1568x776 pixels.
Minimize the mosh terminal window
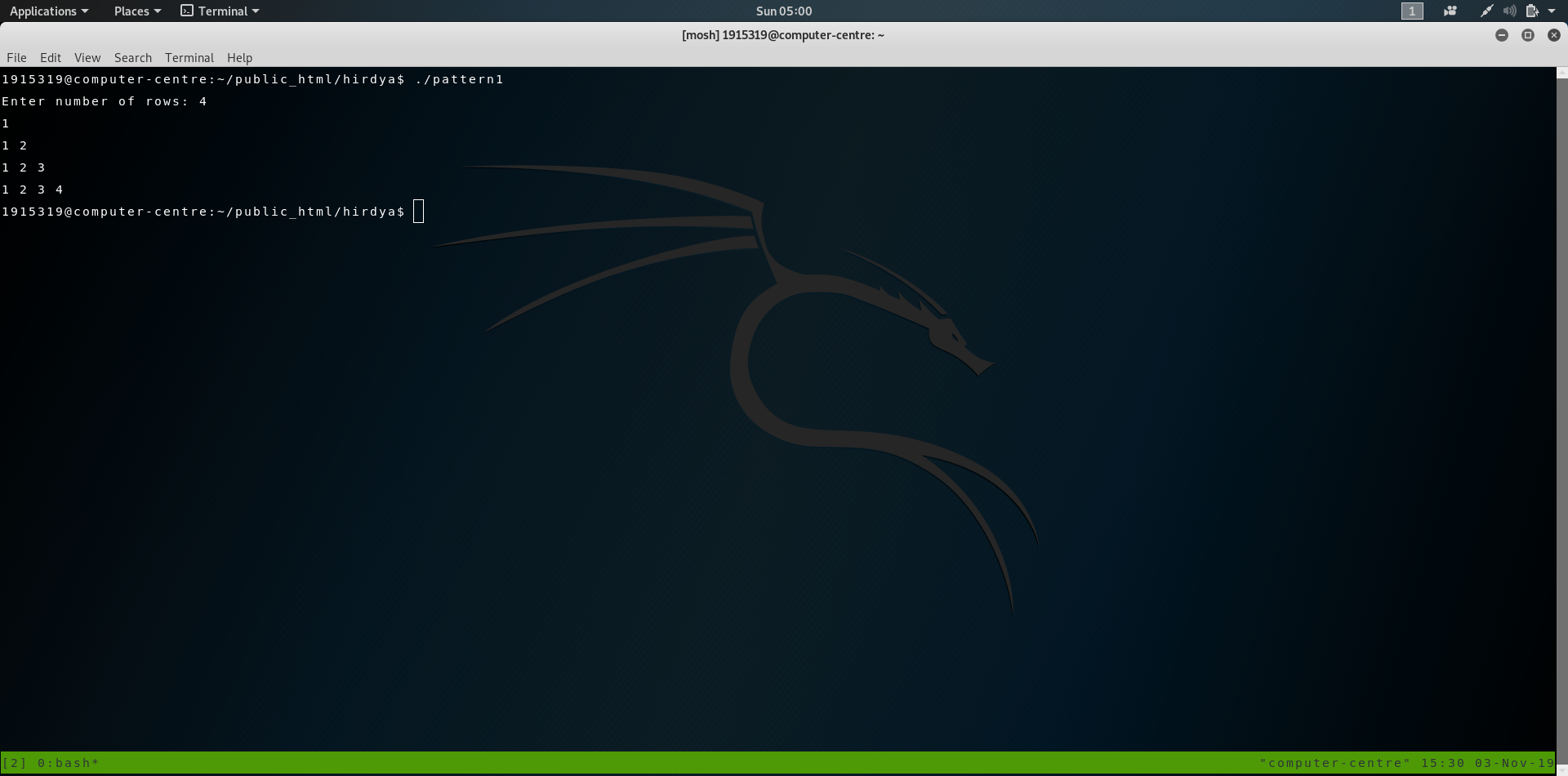[1502, 35]
